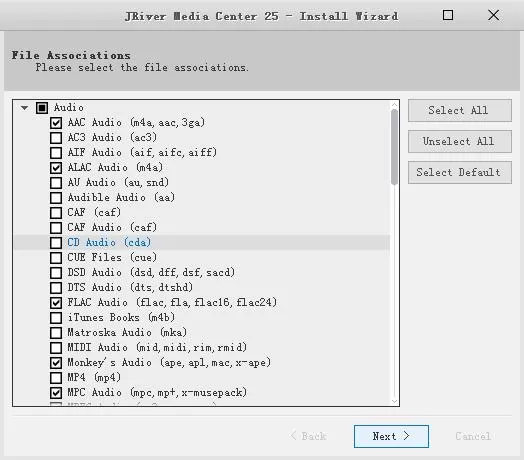
Task: Click the Select Default button
Action: [460, 172]
